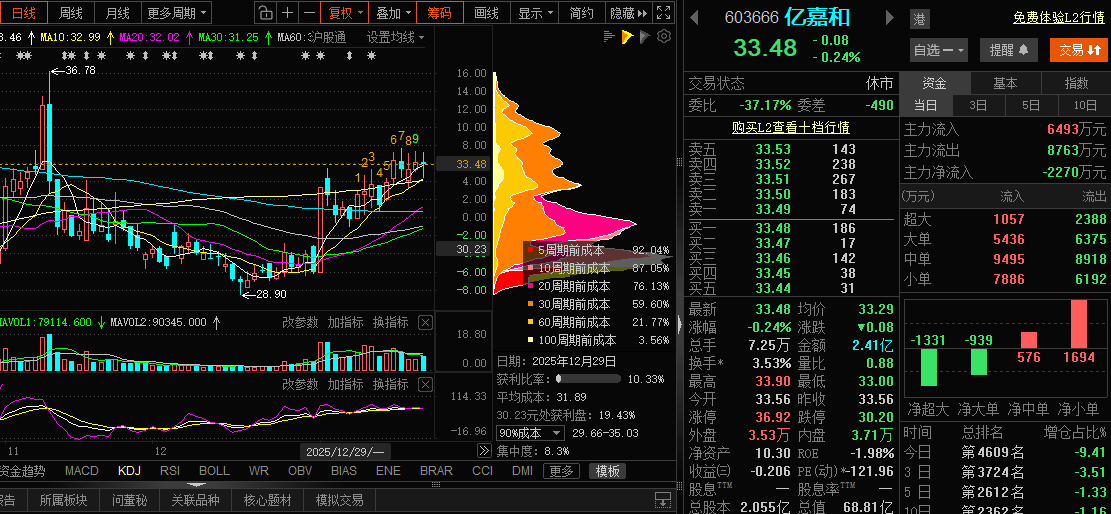Open the 叠加 overlay dropdown
The width and height of the screenshot is (1111, 514).
pos(393,12)
